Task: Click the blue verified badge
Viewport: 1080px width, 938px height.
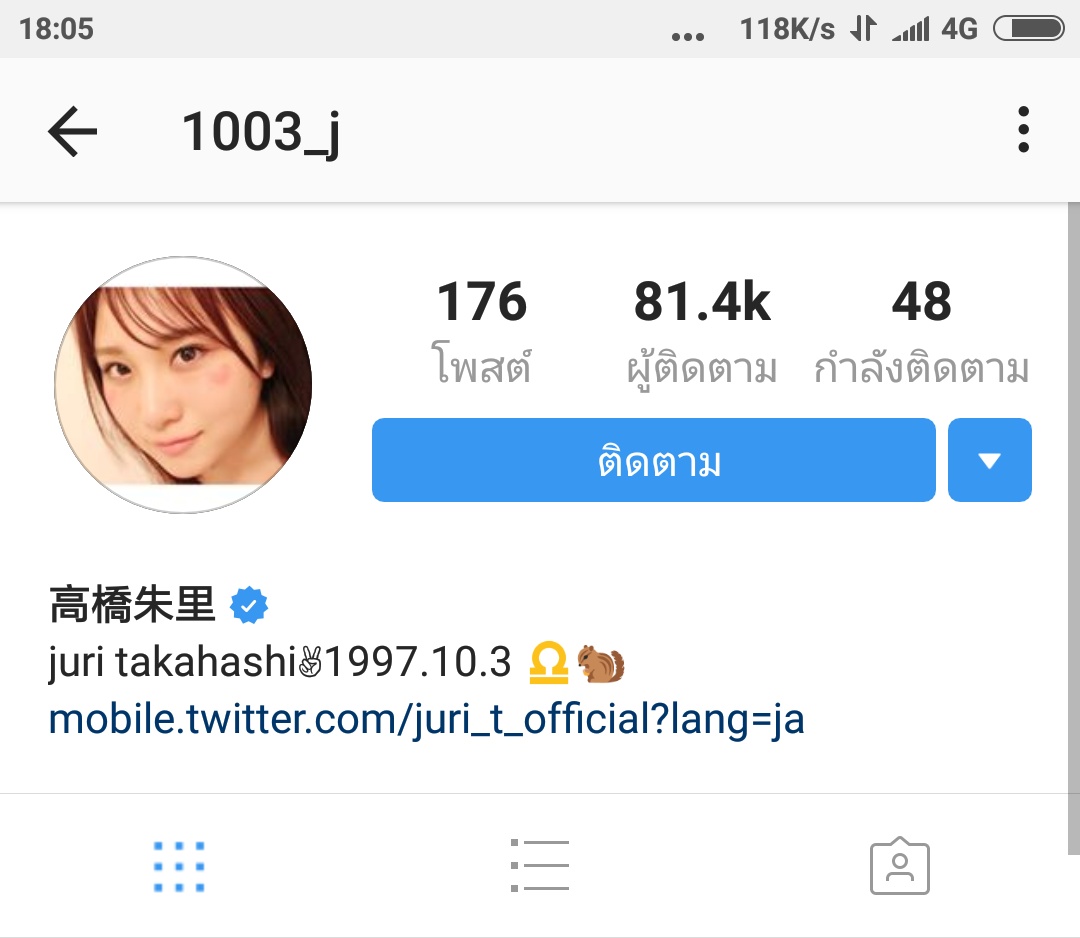Action: click(249, 605)
